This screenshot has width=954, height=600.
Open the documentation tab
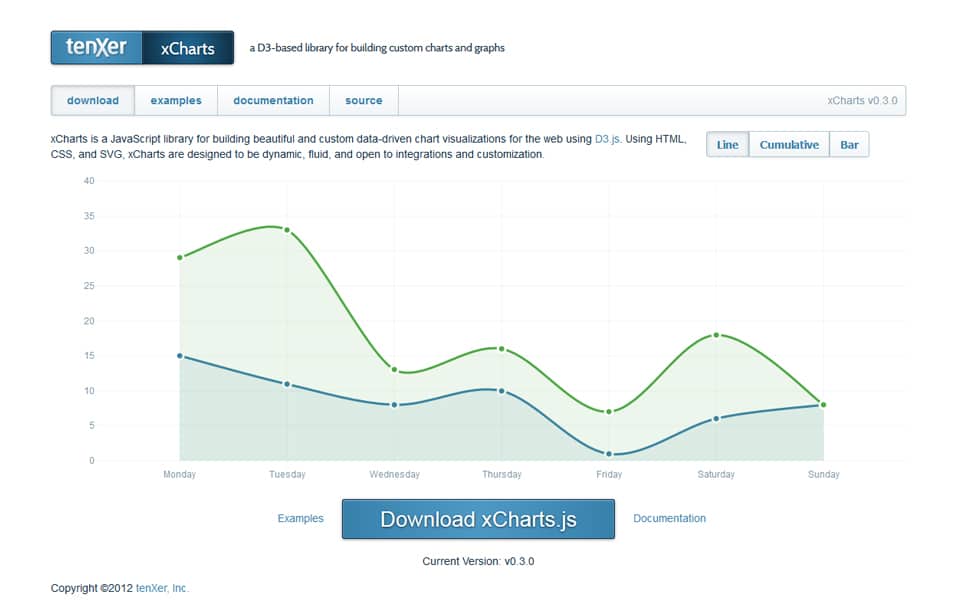click(x=273, y=100)
